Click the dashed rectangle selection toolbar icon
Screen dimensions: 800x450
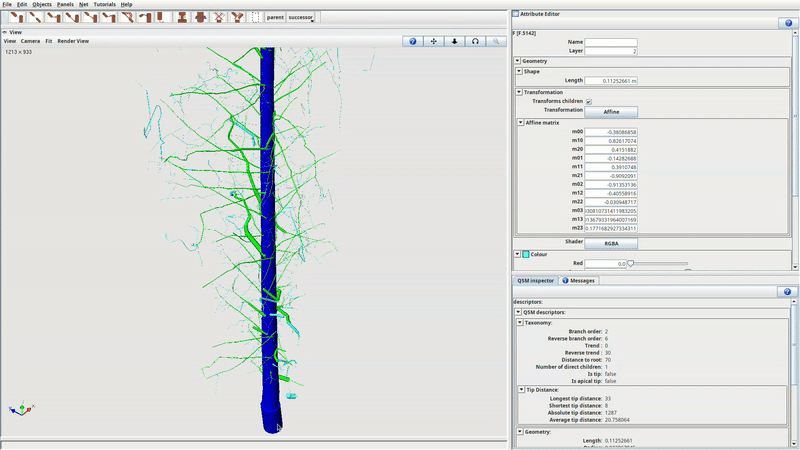coord(256,17)
